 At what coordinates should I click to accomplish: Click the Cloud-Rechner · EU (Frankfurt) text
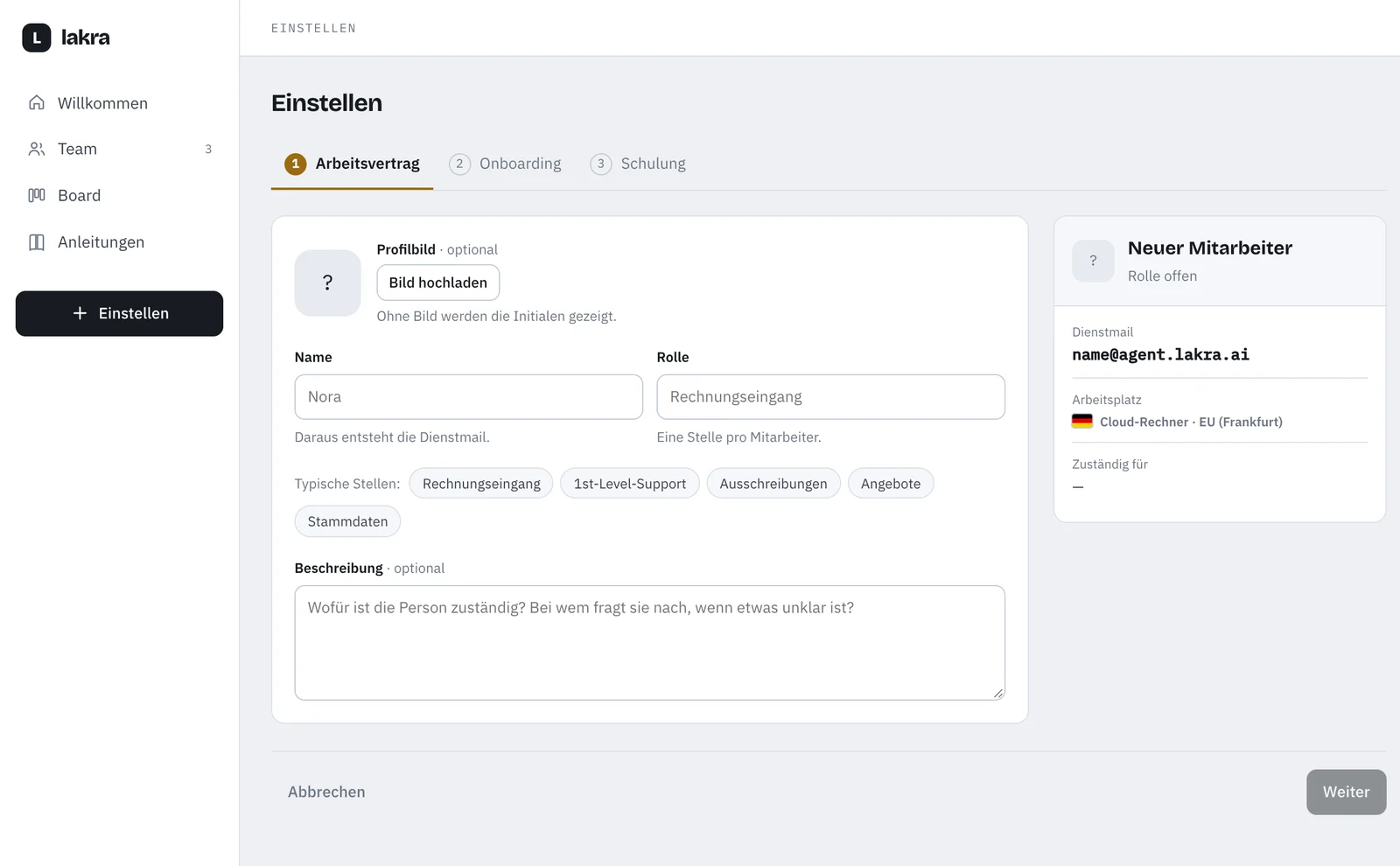1191,422
